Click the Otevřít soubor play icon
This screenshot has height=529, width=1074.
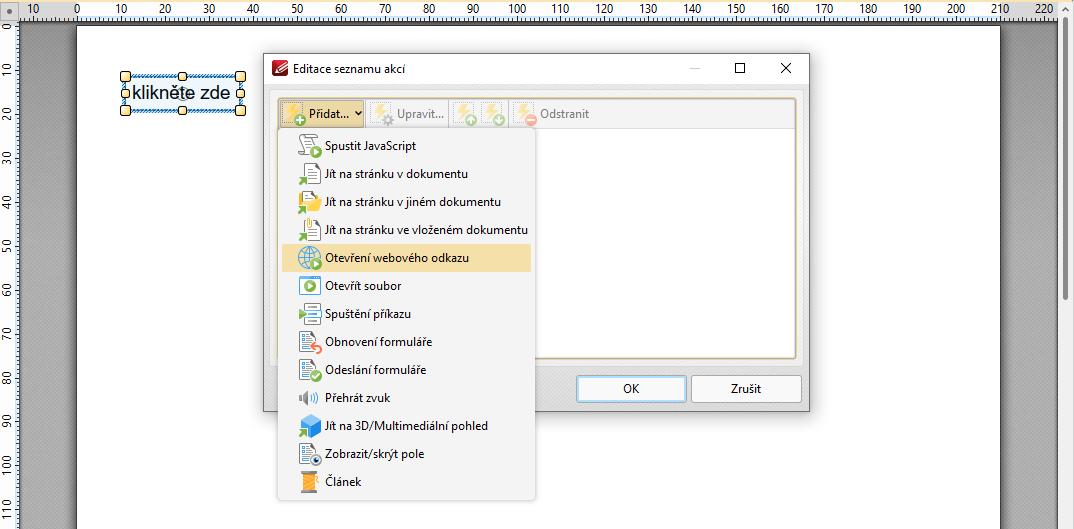click(x=310, y=286)
